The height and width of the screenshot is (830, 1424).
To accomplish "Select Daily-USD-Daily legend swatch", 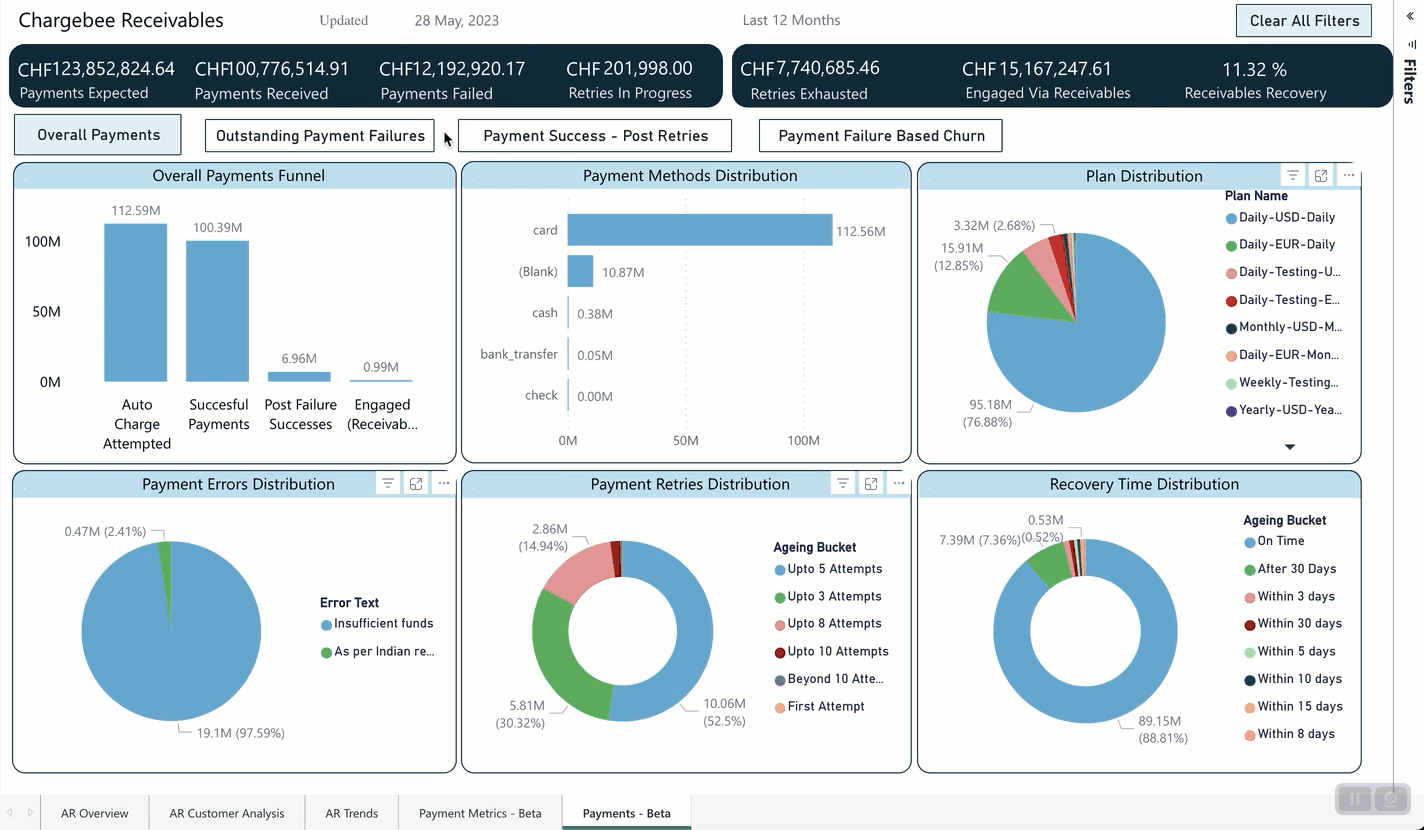I will (1231, 218).
